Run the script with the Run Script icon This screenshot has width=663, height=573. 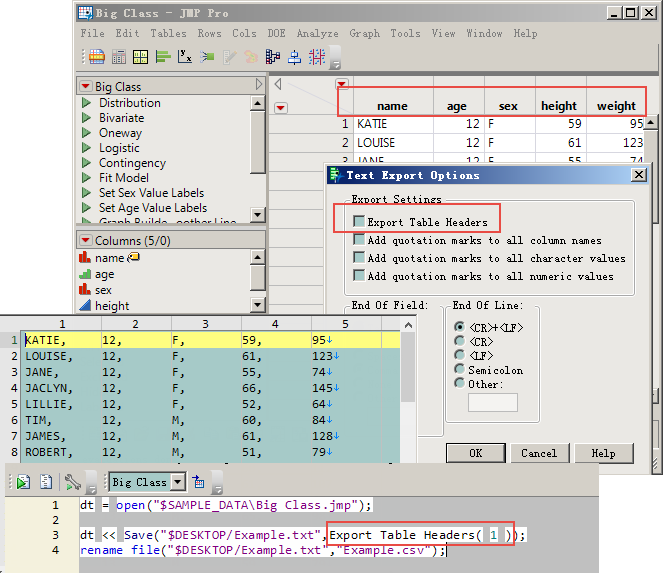[22, 482]
